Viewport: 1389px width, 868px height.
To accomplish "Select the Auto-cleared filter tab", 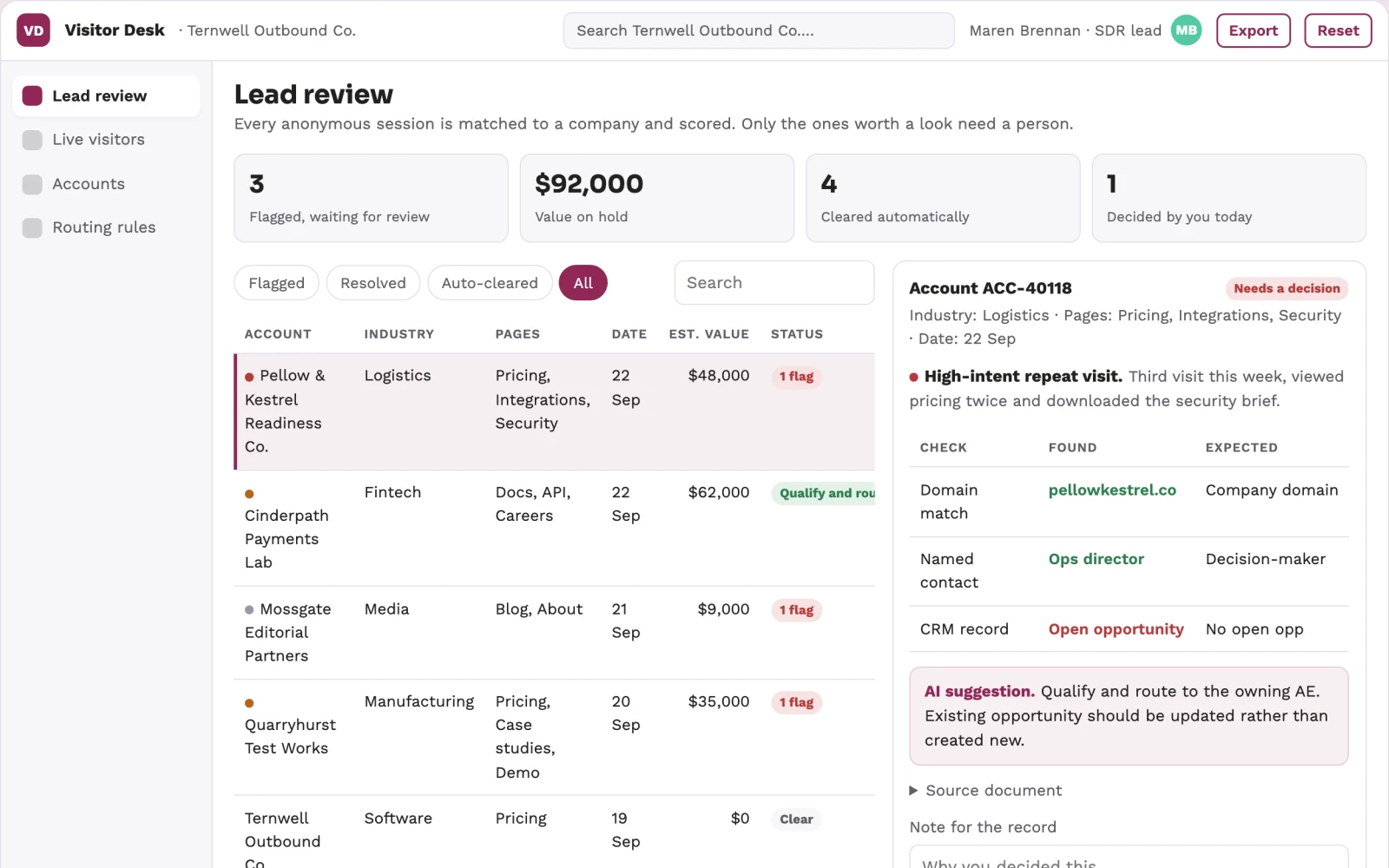I will pyautogui.click(x=490, y=283).
